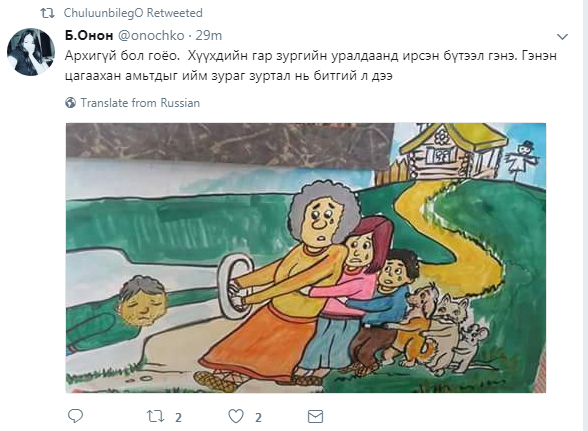Click the small retweet icon beside ChuluunbilegO
588x431 pixels.
47,13
